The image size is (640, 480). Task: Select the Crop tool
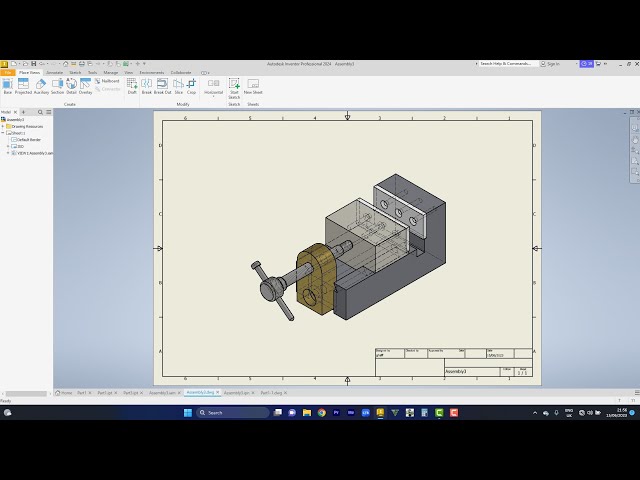click(x=191, y=87)
